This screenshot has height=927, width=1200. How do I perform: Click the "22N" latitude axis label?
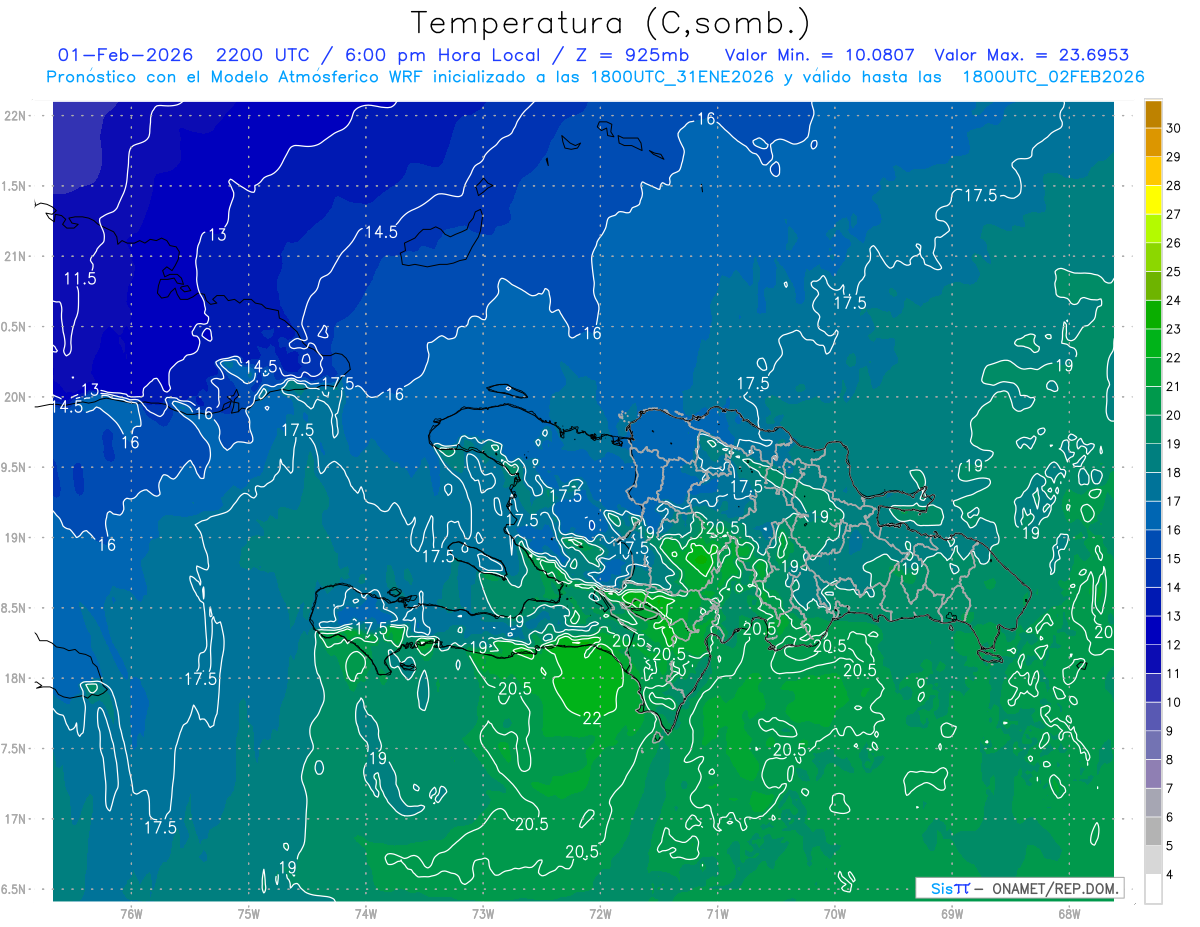(x=16, y=116)
